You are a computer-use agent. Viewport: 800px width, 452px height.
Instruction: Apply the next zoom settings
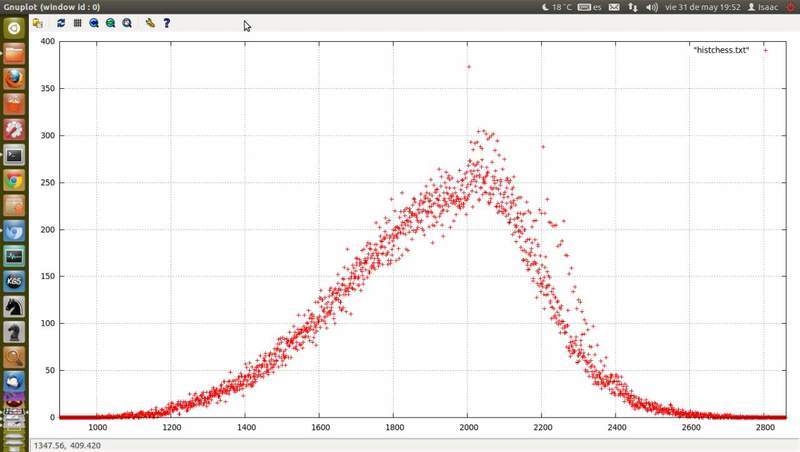click(x=110, y=22)
